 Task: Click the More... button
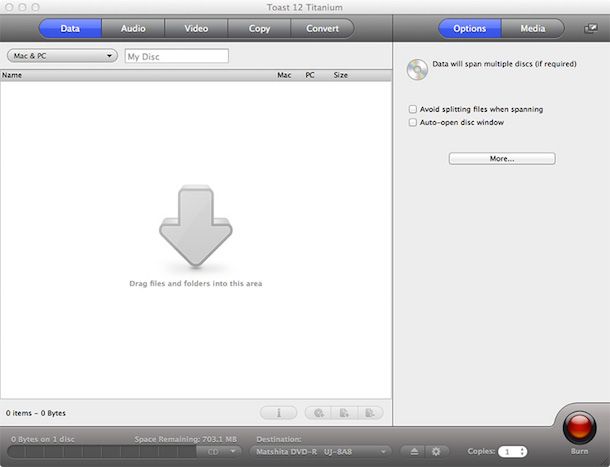tap(501, 158)
